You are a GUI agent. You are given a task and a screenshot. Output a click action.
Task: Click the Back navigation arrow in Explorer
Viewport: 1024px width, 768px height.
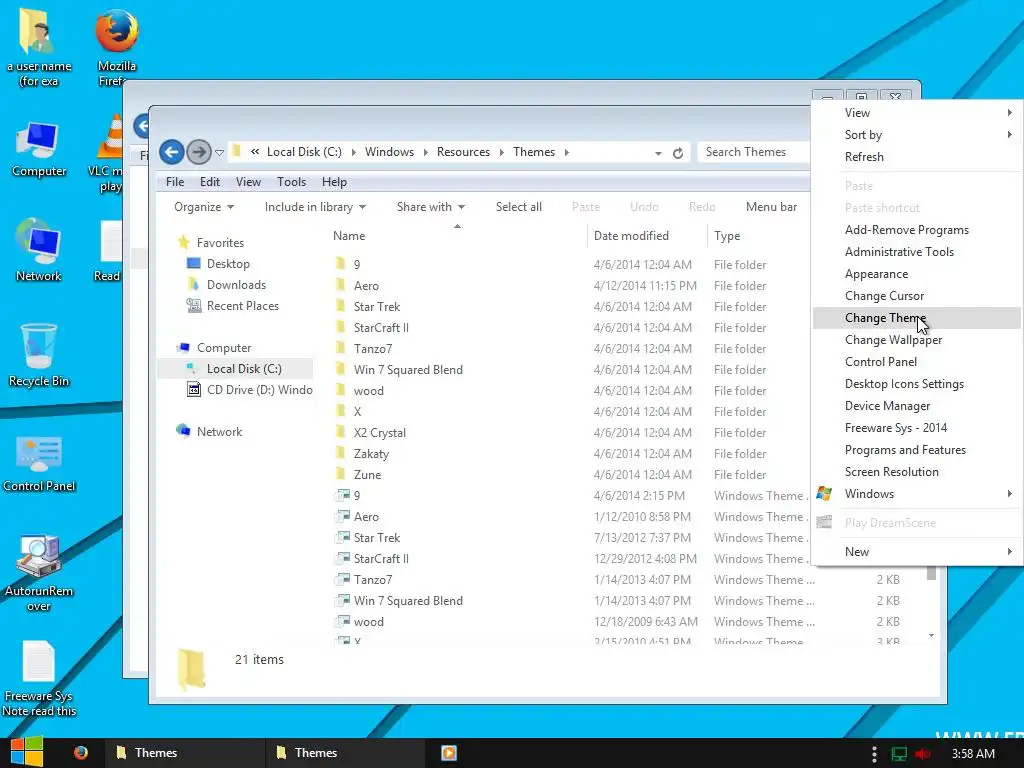172,152
